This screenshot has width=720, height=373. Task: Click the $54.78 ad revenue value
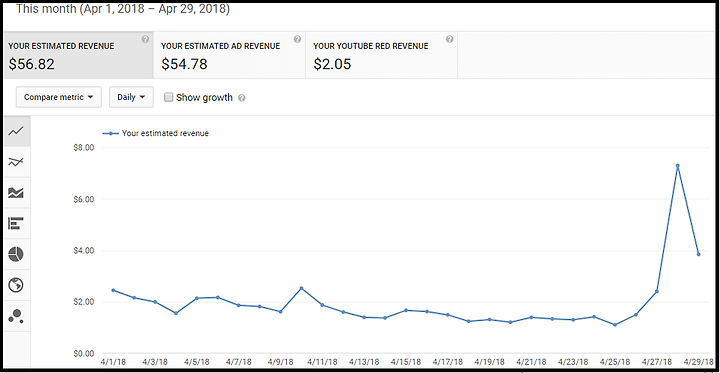point(184,64)
